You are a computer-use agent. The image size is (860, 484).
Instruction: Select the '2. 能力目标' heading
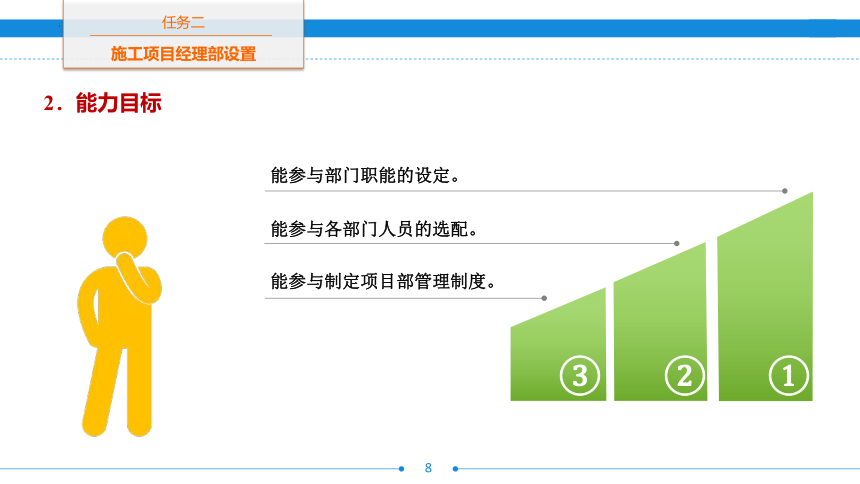click(103, 103)
